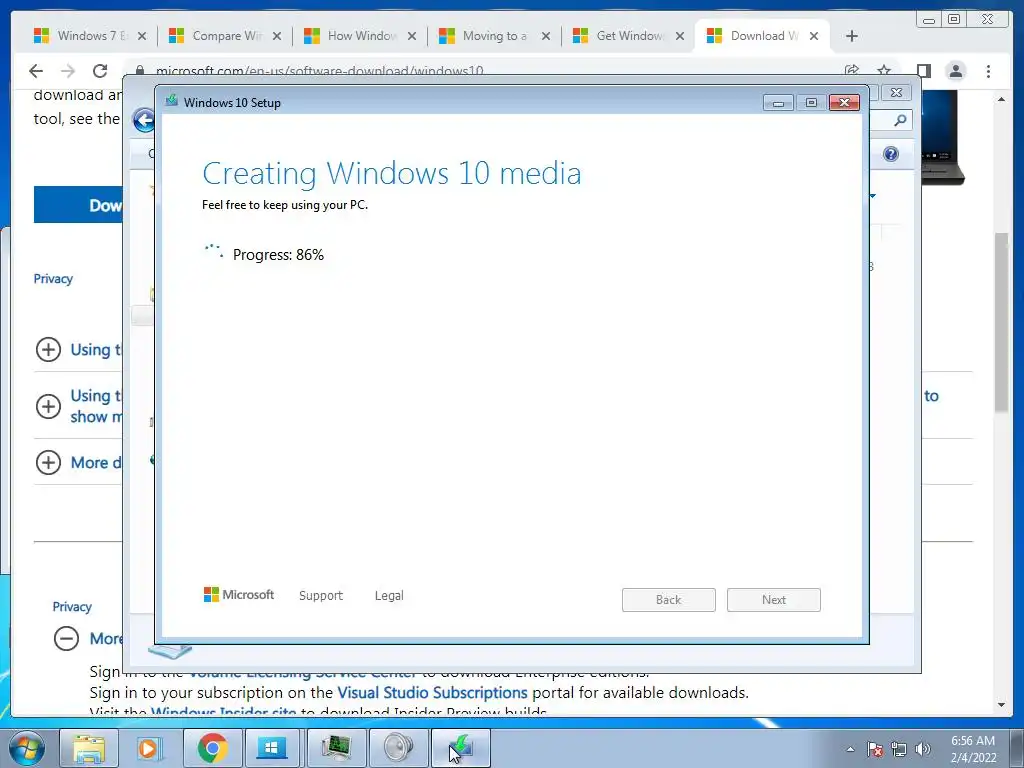The image size is (1024, 768).
Task: Click the blue Download button on webpage
Action: (x=78, y=205)
